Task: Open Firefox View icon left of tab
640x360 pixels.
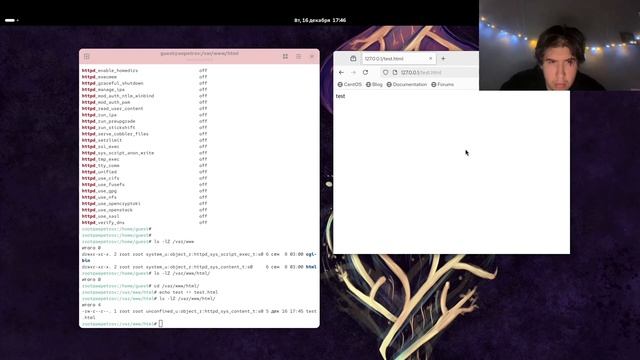Action: [x=353, y=58]
